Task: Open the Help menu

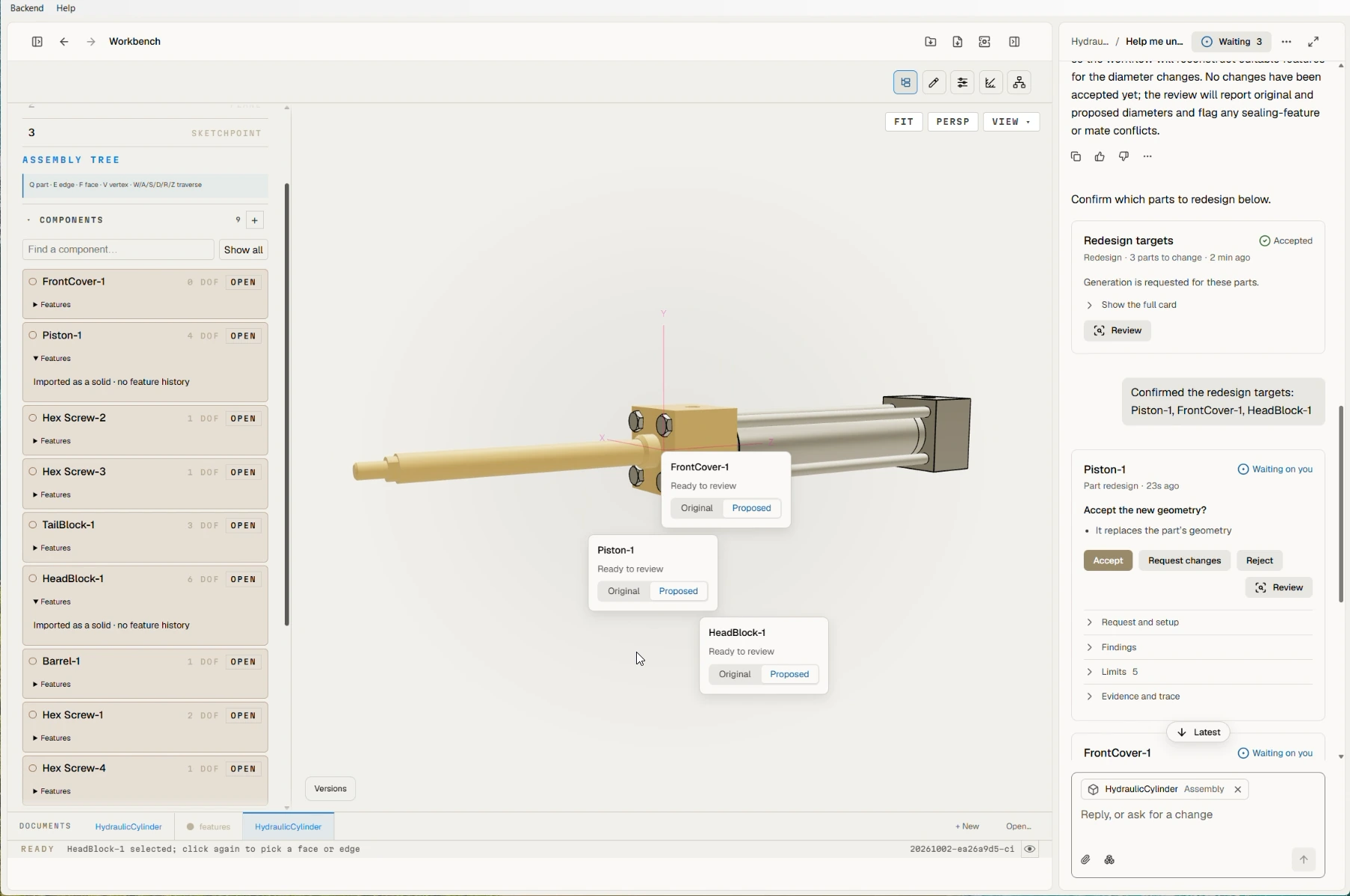Action: tap(66, 8)
